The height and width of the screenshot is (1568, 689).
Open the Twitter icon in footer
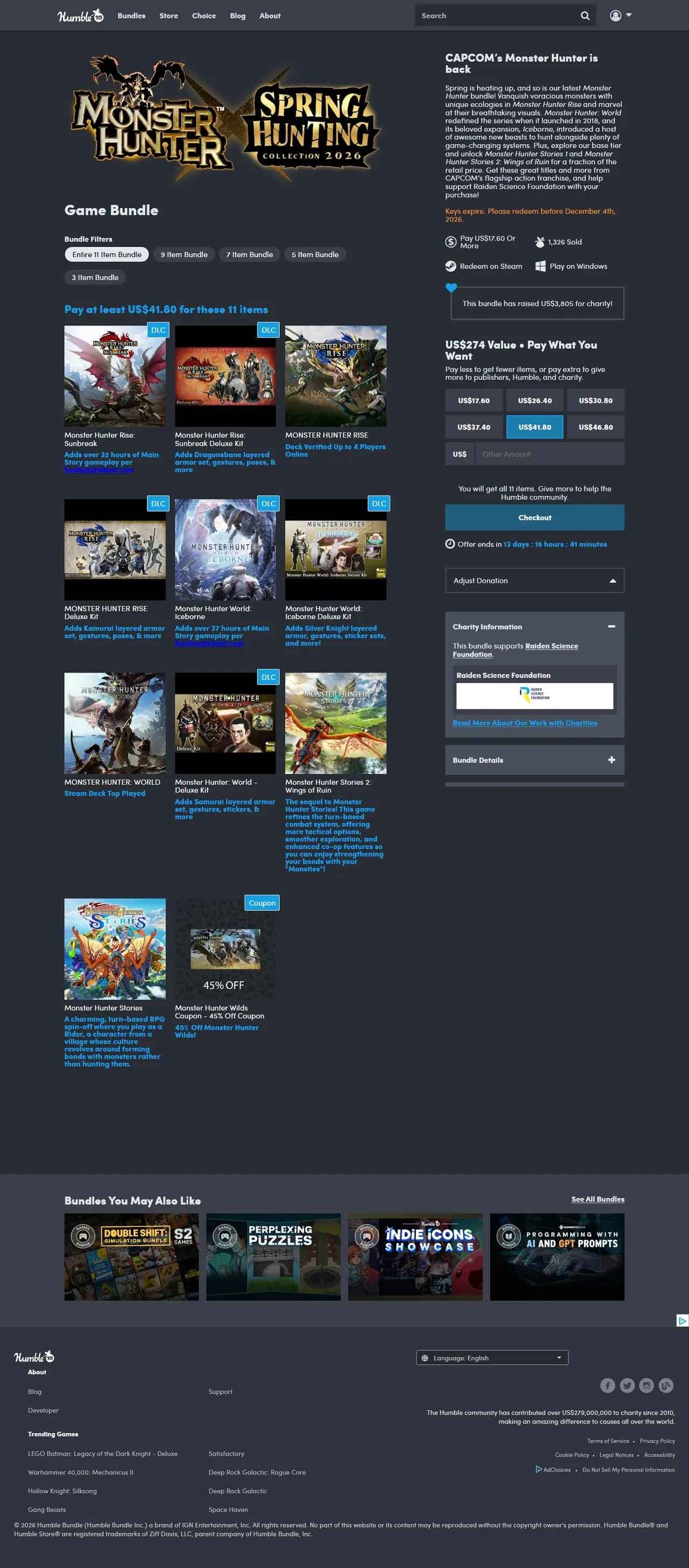click(x=627, y=1386)
